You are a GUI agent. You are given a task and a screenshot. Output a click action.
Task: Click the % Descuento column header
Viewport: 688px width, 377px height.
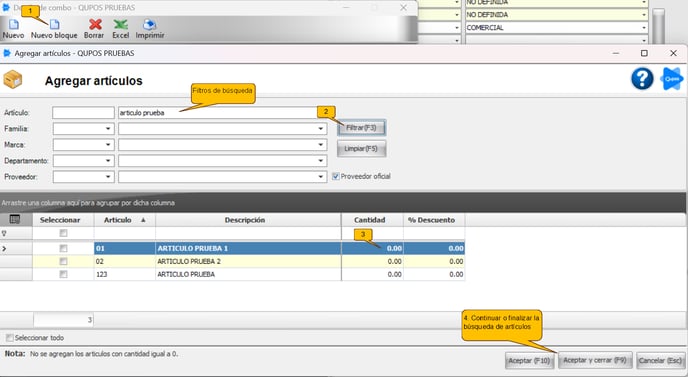point(434,220)
